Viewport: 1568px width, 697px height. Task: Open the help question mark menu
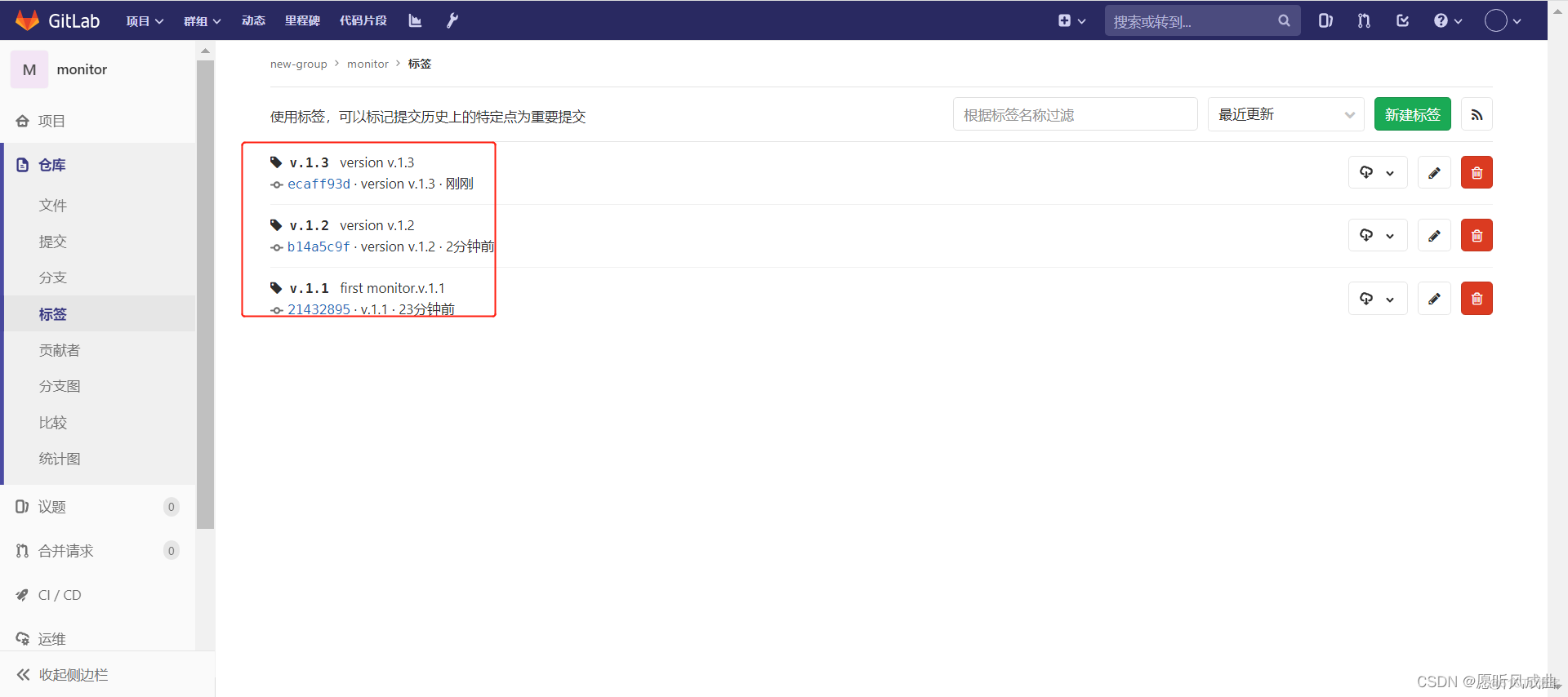pos(1447,20)
